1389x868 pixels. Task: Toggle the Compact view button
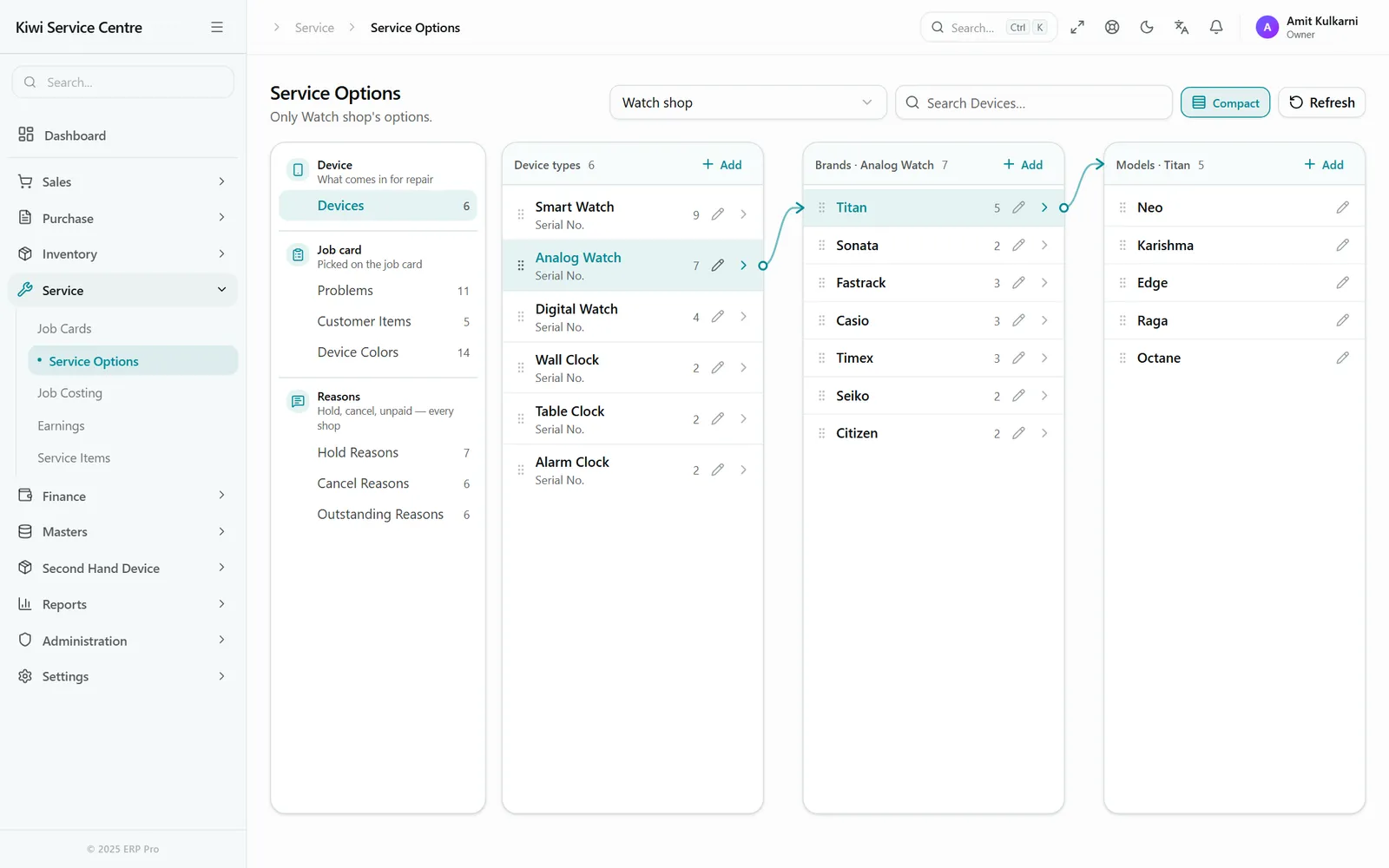(1225, 102)
